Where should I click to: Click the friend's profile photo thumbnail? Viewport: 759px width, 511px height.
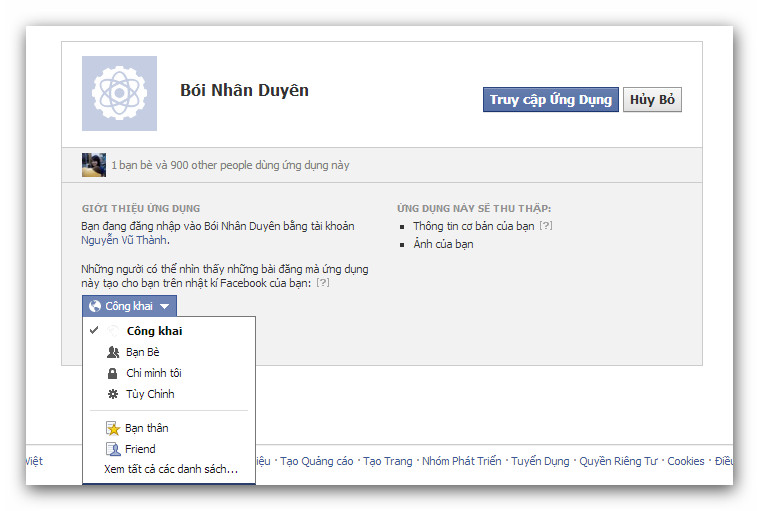[94, 165]
